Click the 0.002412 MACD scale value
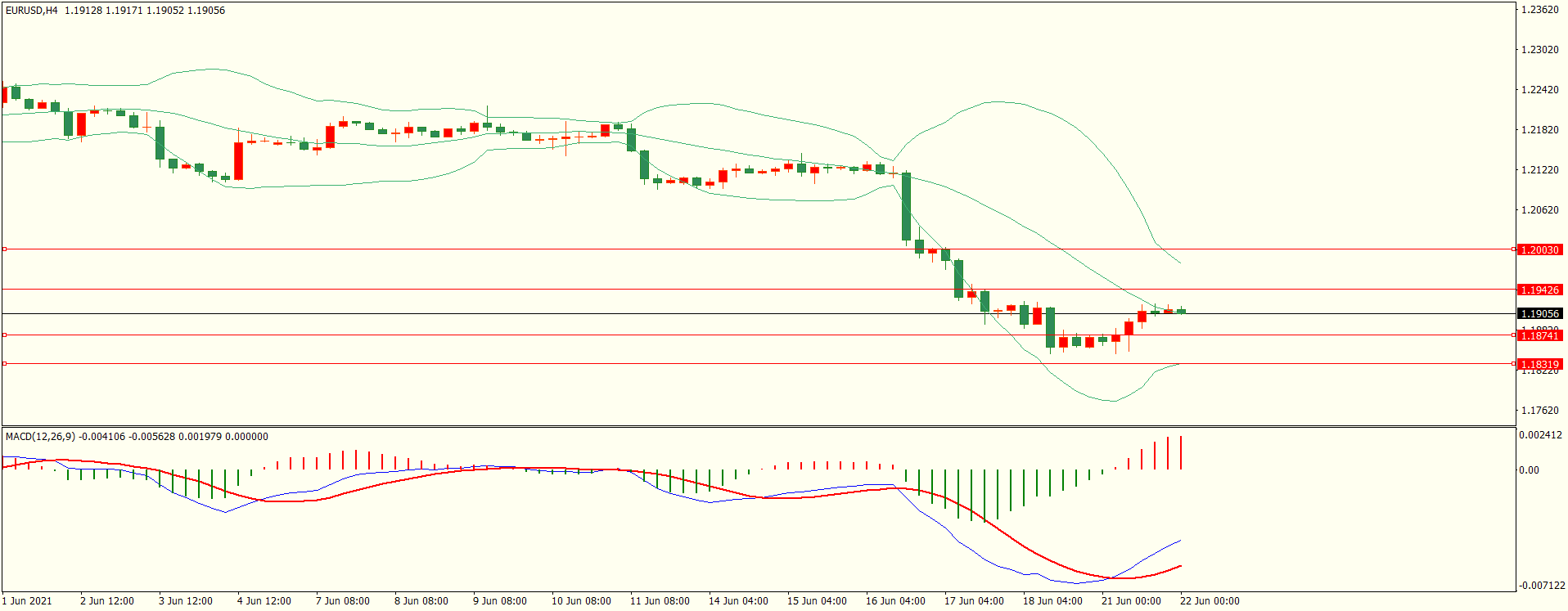1568x611 pixels. tap(1540, 435)
